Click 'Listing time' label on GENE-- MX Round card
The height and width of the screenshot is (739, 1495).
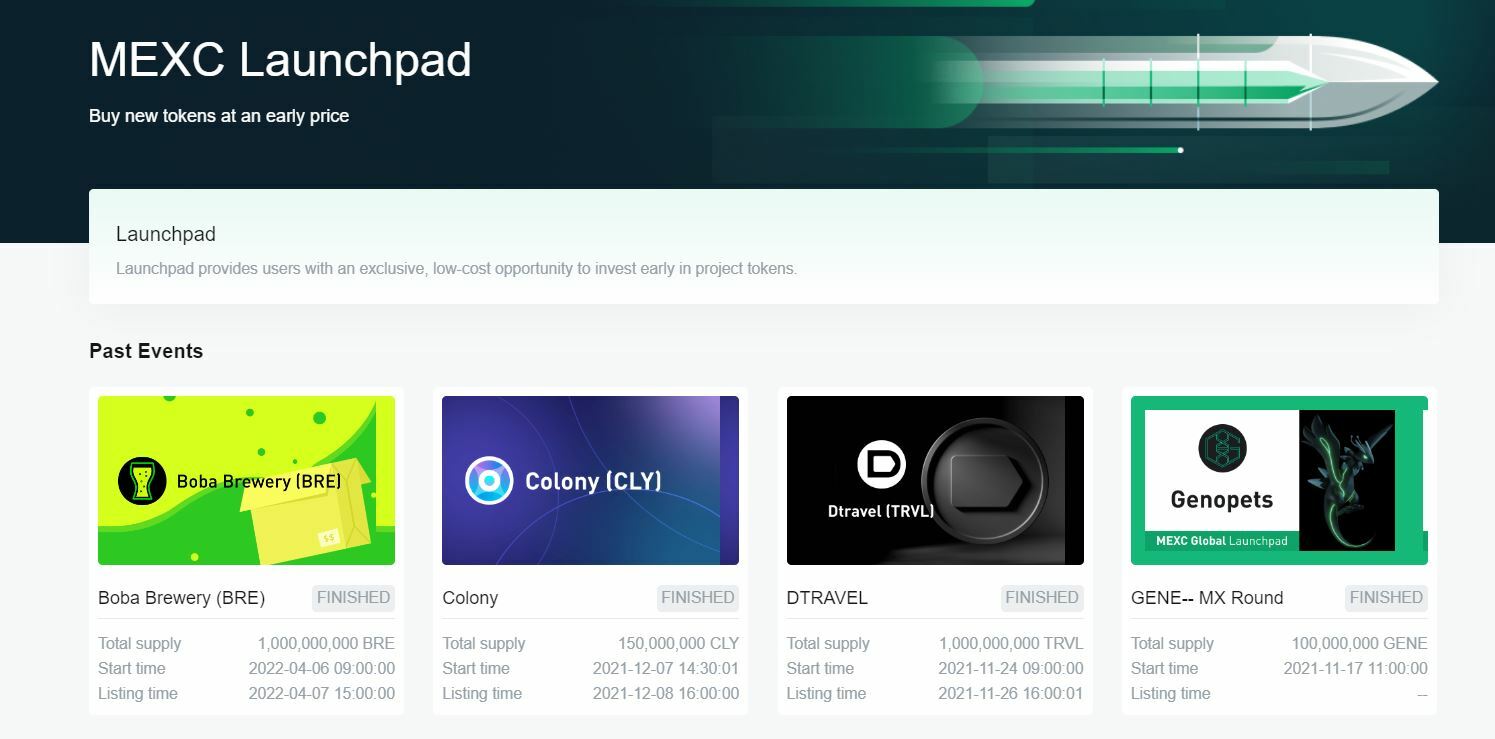1170,693
